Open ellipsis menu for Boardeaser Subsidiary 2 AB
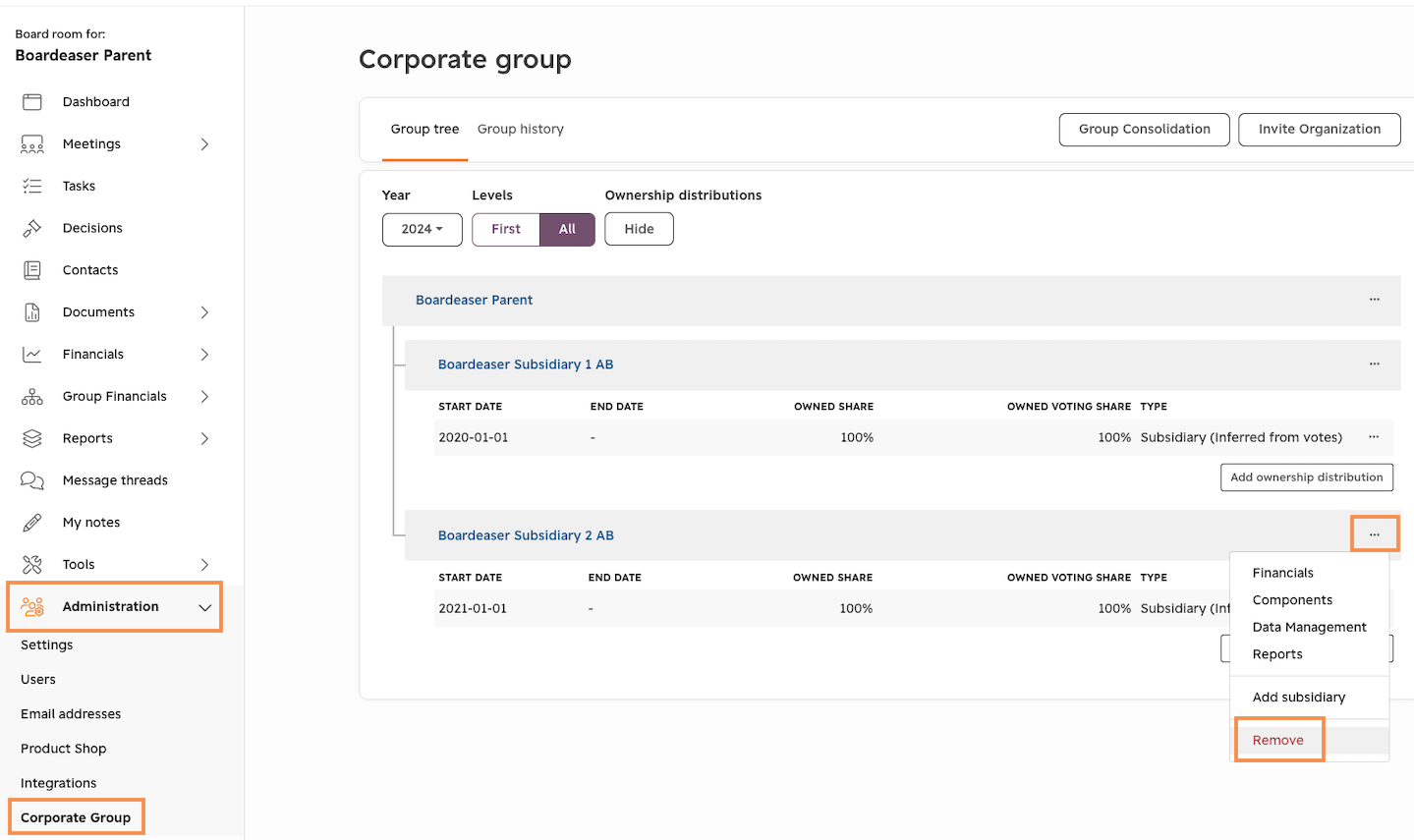Viewport: 1414px width, 840px height. 1374,534
